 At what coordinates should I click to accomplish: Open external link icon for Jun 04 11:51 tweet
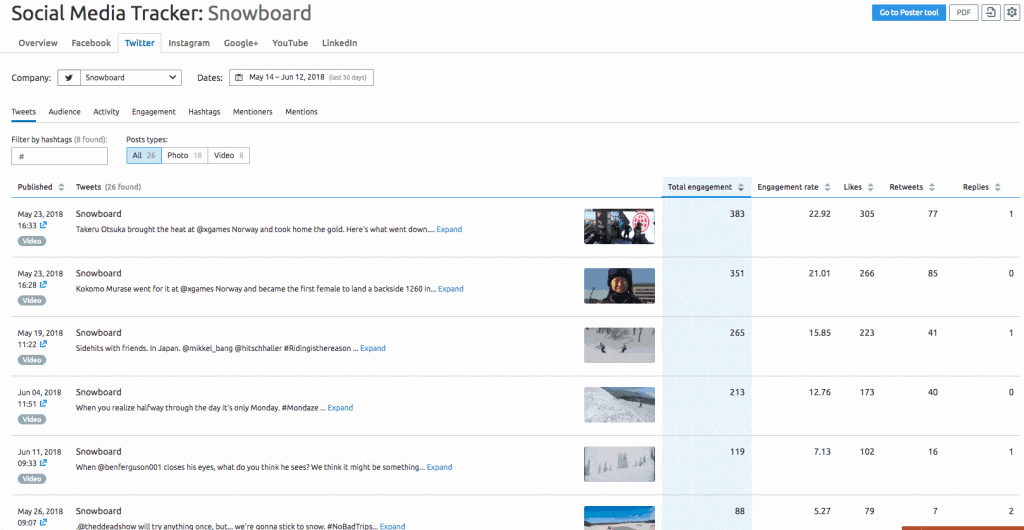pos(44,403)
